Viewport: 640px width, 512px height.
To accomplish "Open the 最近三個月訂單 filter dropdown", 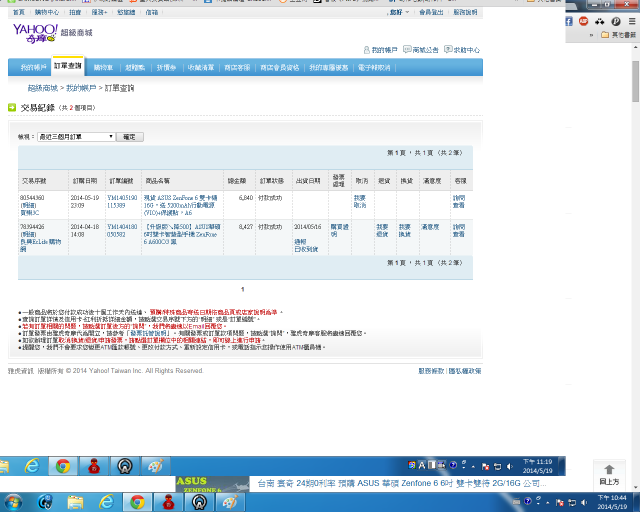I will [x=76, y=137].
